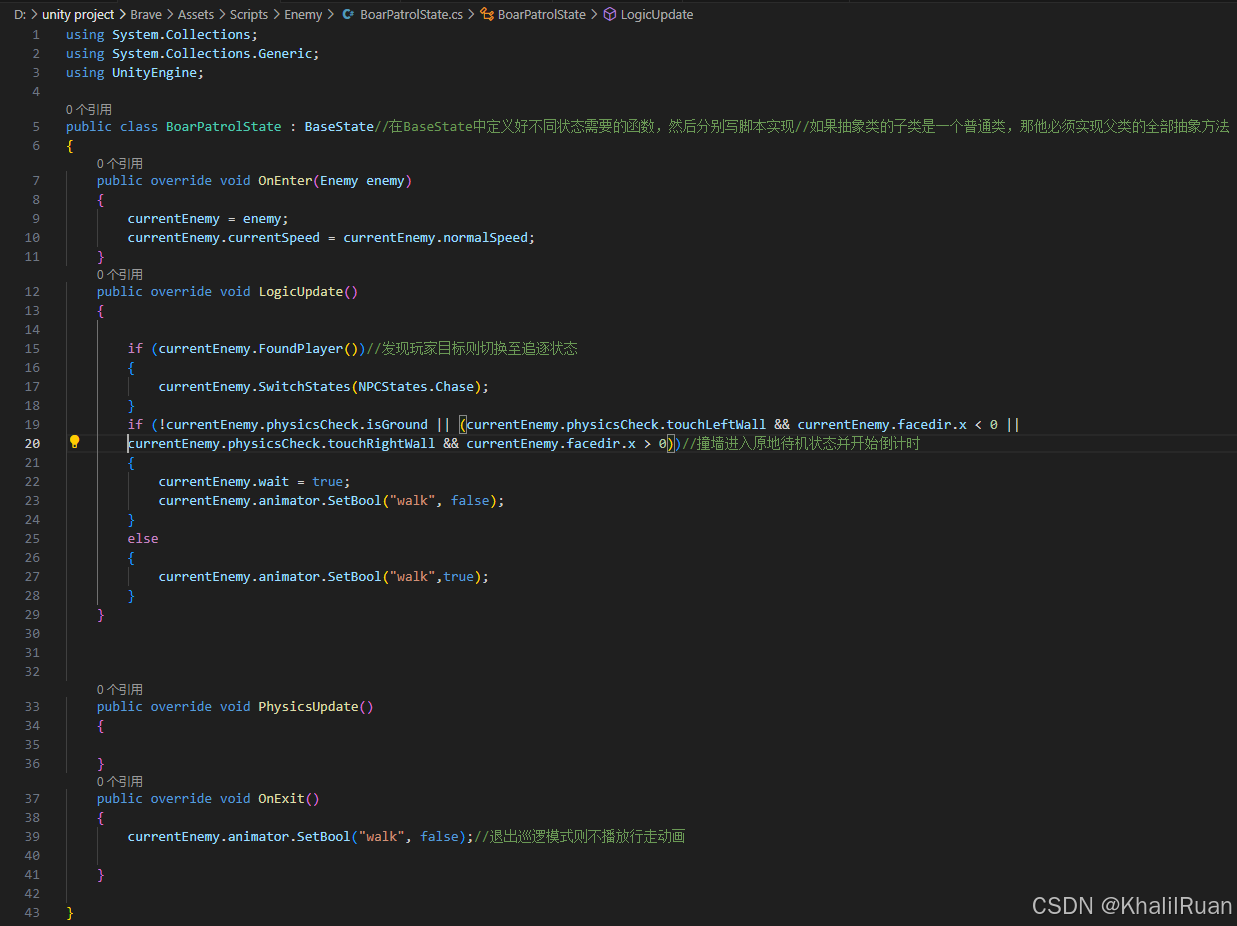
Task: Click 'currentEnemy = enemy;' on line 9
Action: tap(208, 218)
